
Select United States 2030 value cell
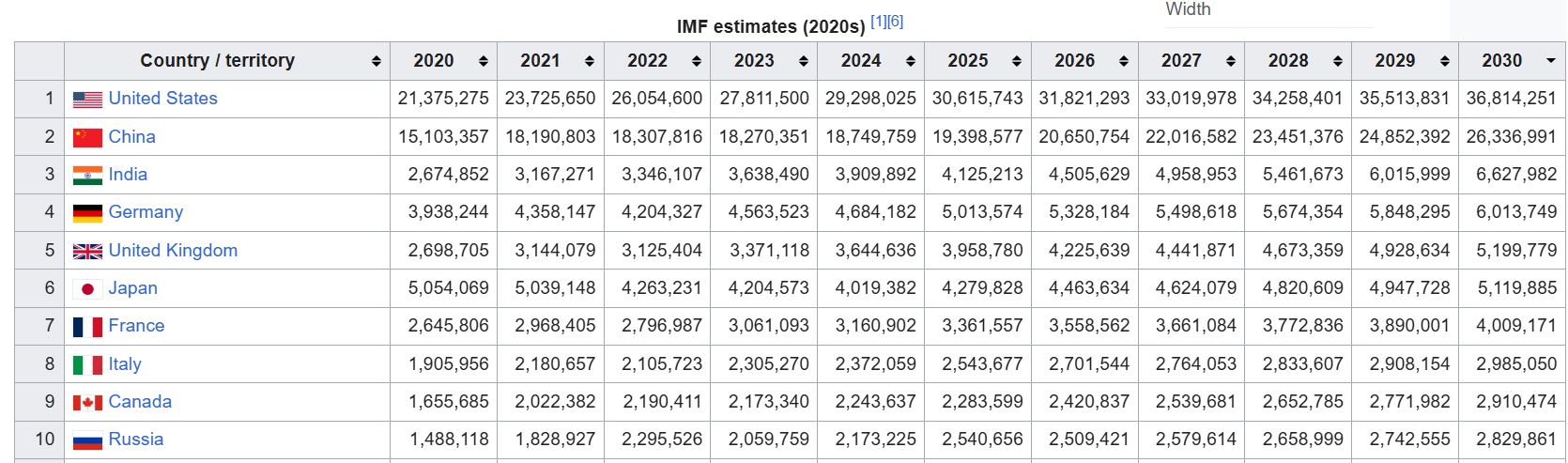pos(1513,99)
